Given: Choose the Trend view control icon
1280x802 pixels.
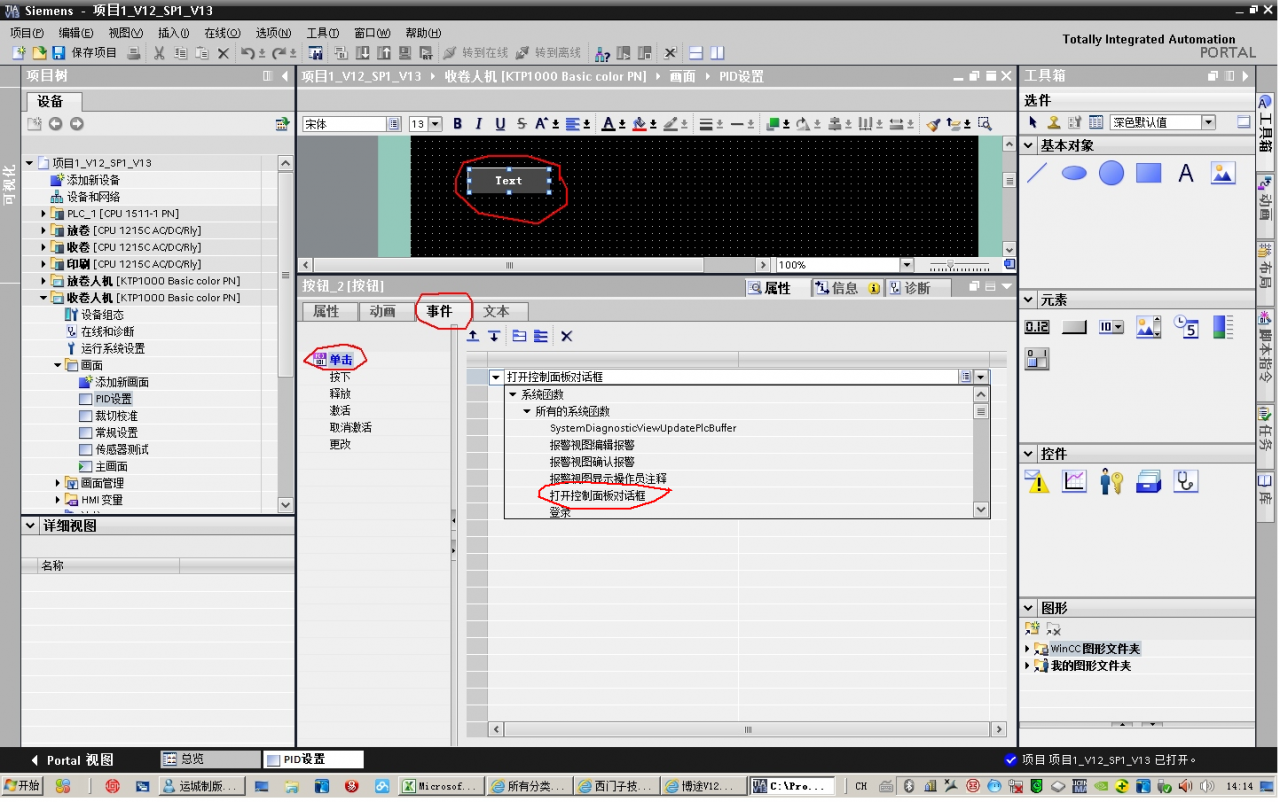Looking at the screenshot, I should coord(1074,482).
